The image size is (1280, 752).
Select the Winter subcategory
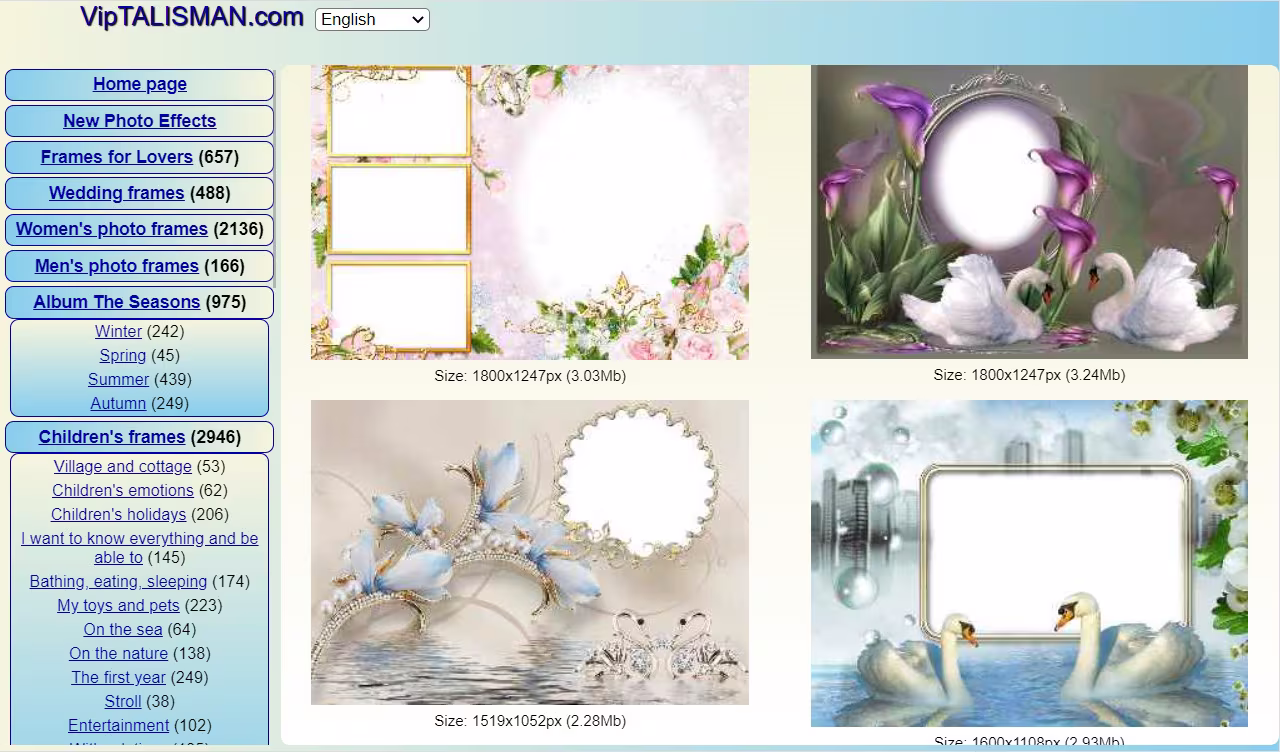pyautogui.click(x=118, y=331)
